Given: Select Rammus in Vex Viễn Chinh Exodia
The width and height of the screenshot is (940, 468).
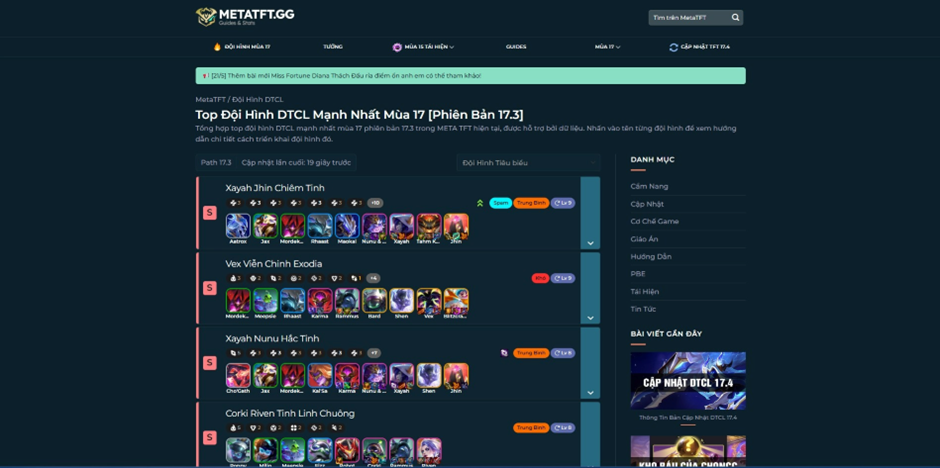Looking at the screenshot, I should point(347,301).
